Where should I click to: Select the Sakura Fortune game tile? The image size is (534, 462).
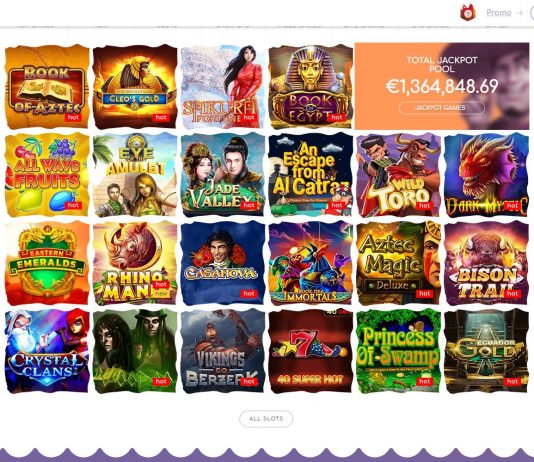(223, 87)
